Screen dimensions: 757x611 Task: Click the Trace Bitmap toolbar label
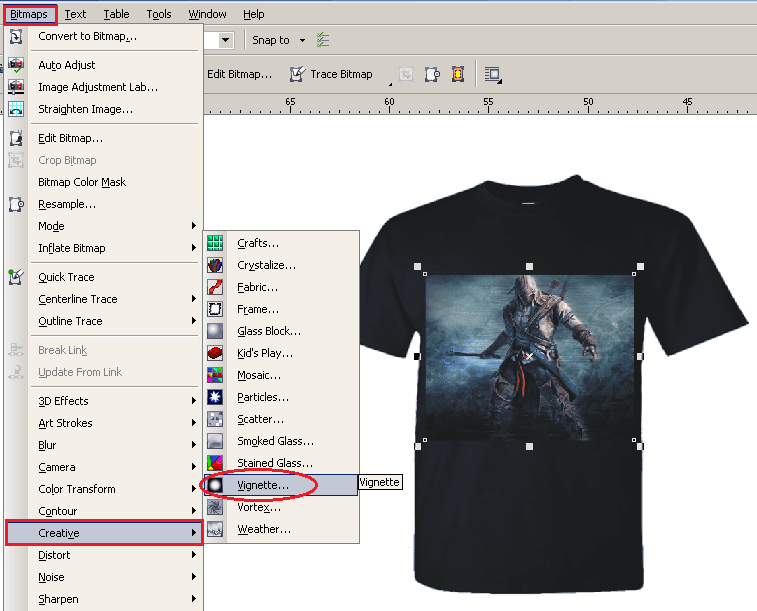(341, 74)
